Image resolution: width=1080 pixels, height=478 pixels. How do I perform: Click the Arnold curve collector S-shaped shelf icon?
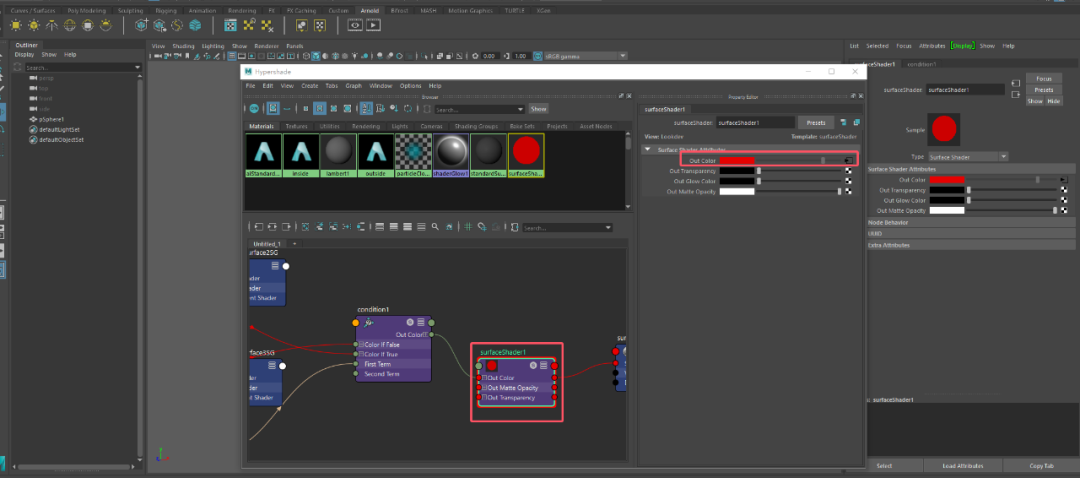(x=177, y=25)
